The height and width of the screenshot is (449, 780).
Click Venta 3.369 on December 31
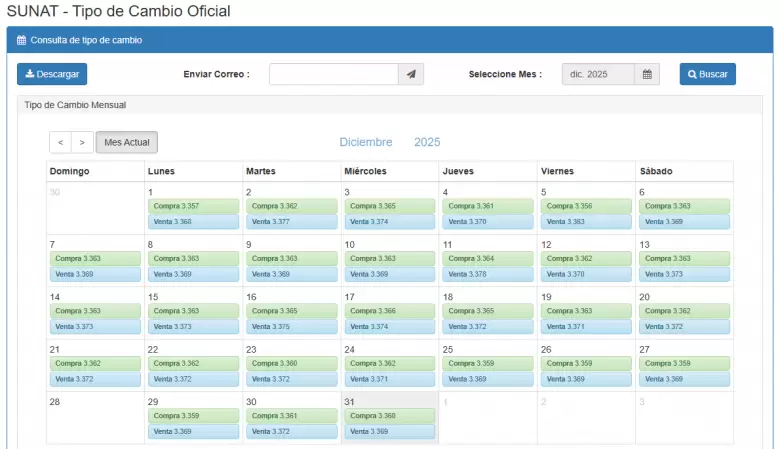click(x=390, y=432)
